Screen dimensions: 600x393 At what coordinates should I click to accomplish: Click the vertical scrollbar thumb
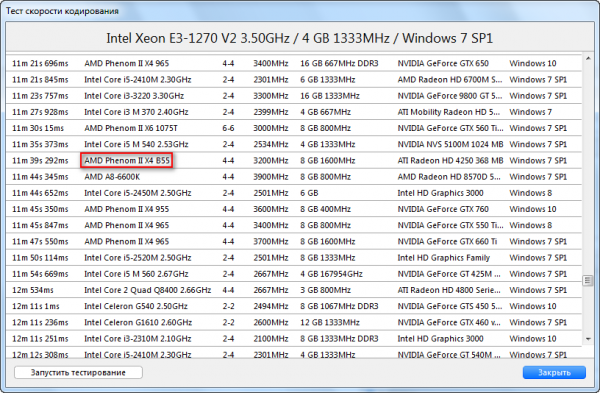(x=588, y=280)
